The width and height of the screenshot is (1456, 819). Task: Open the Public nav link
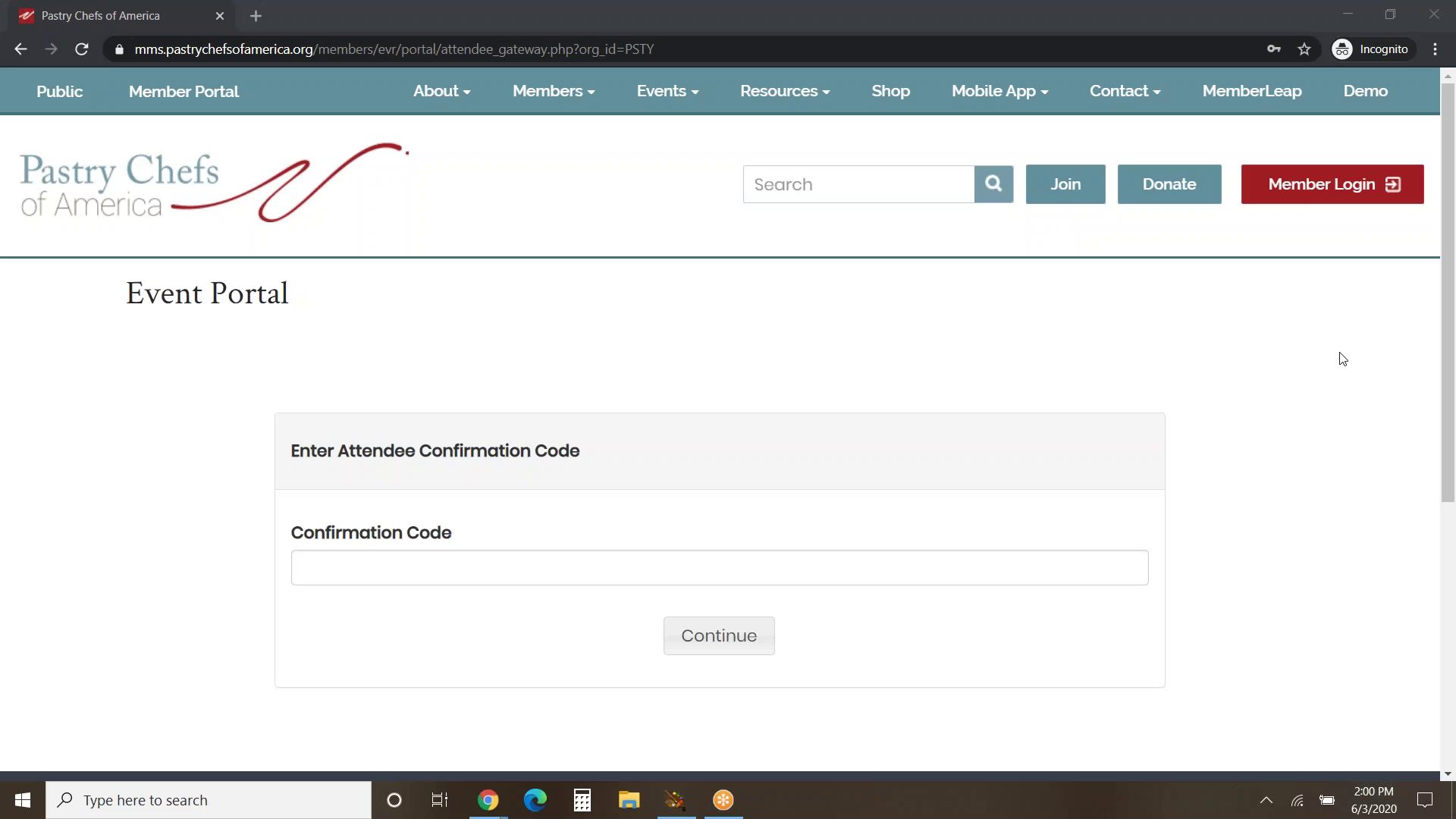pyautogui.click(x=60, y=92)
